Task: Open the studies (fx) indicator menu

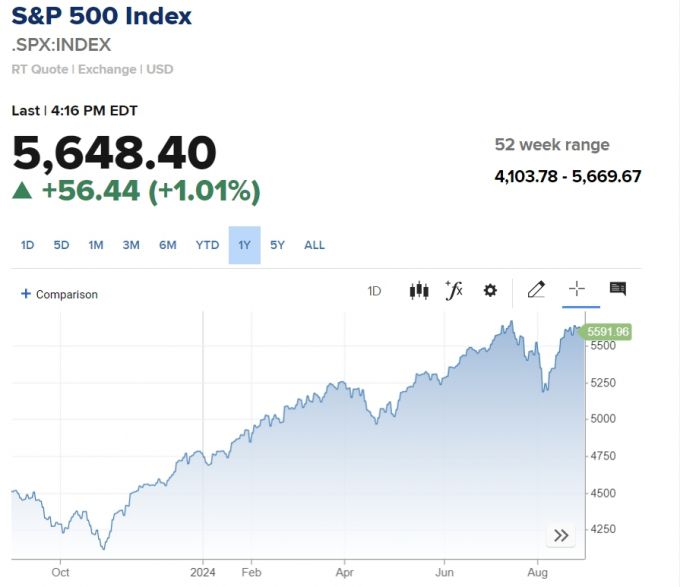Action: click(x=454, y=290)
